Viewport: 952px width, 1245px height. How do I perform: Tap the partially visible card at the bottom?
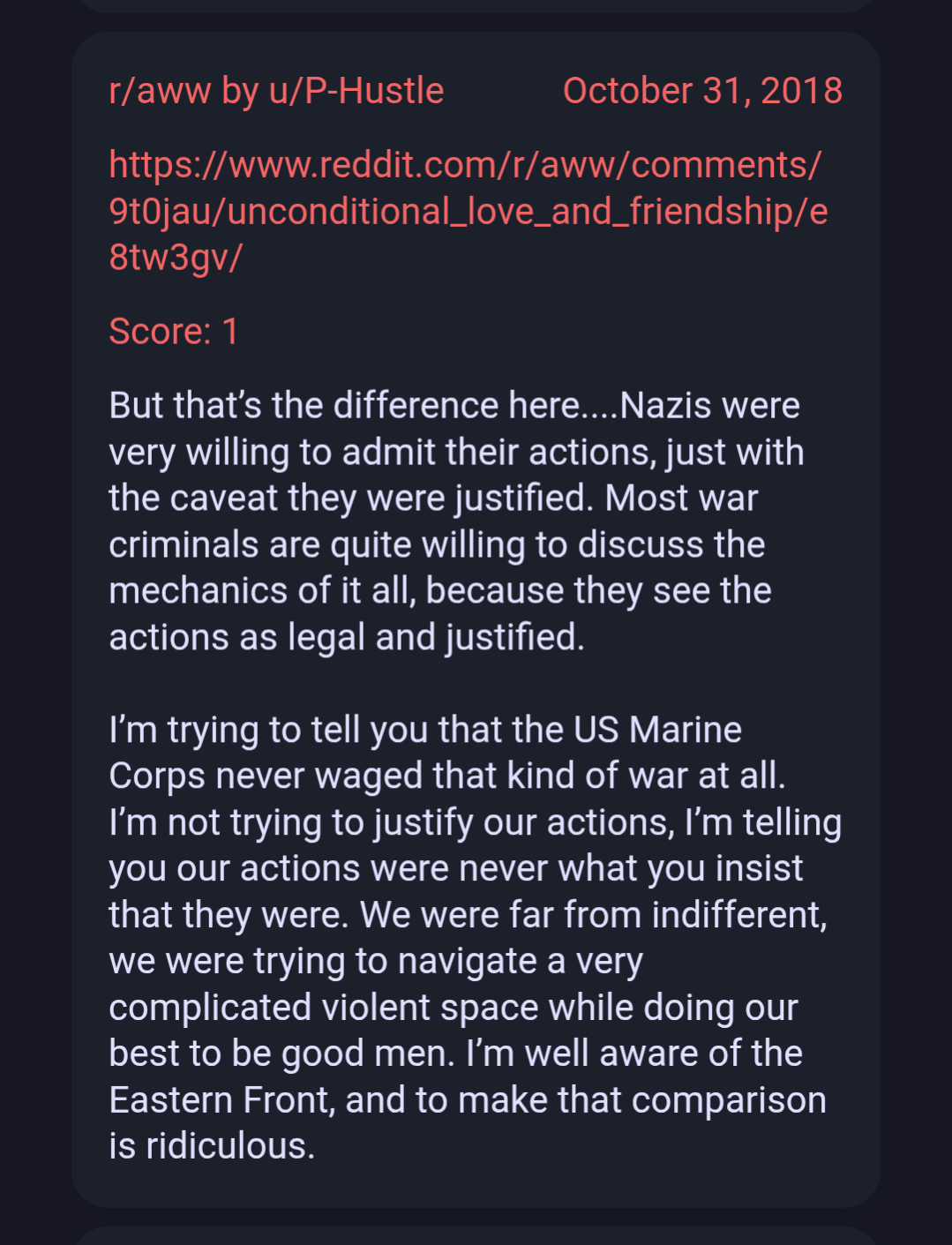[476, 1235]
